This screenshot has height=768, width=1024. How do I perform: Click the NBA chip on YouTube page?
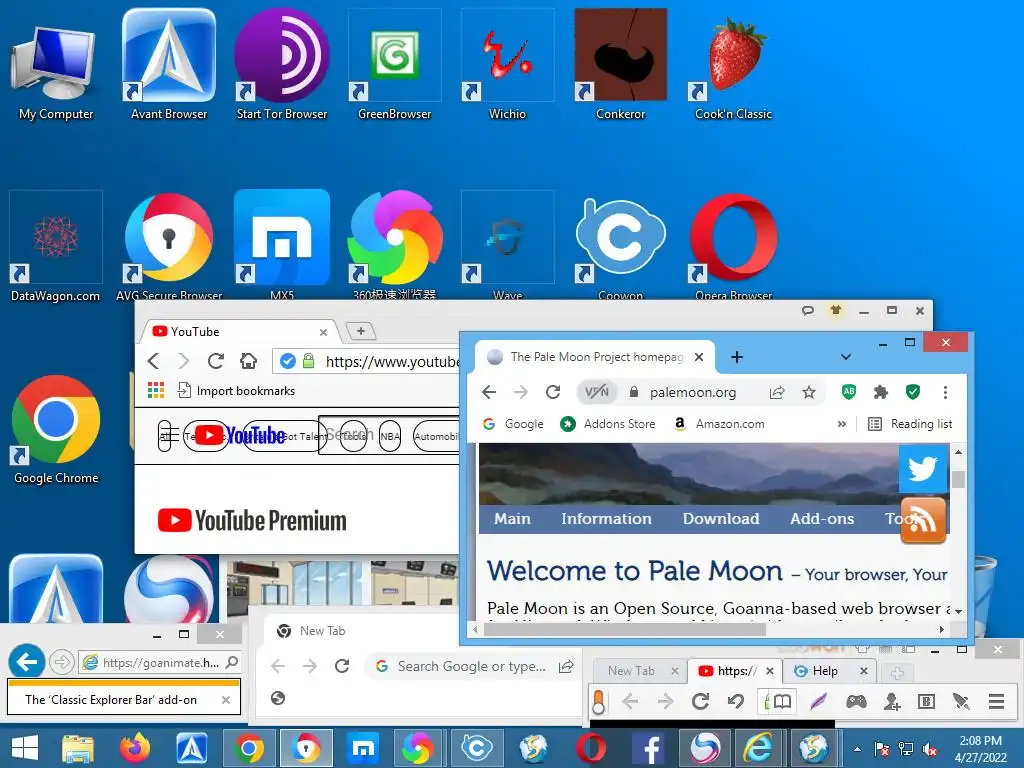coord(390,436)
